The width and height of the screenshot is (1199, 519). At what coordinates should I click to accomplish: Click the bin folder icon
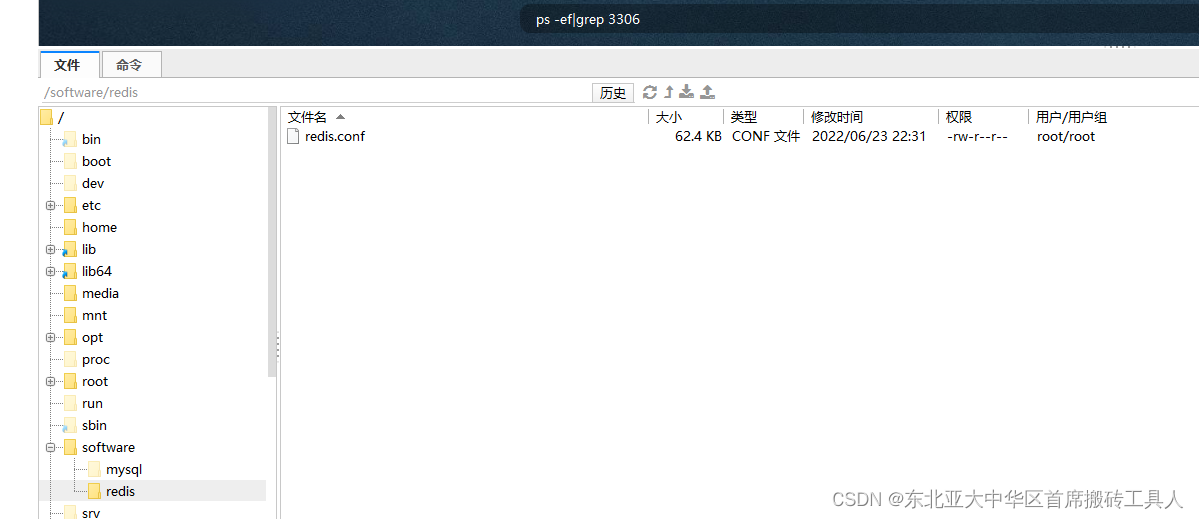point(70,139)
